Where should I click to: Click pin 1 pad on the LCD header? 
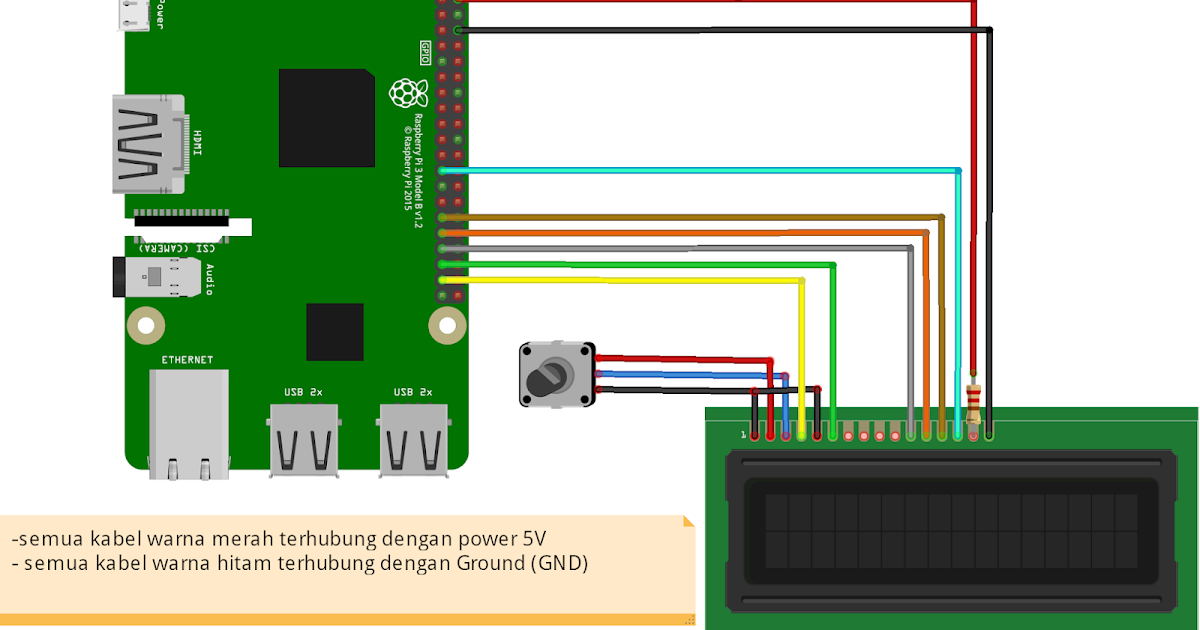coord(752,434)
